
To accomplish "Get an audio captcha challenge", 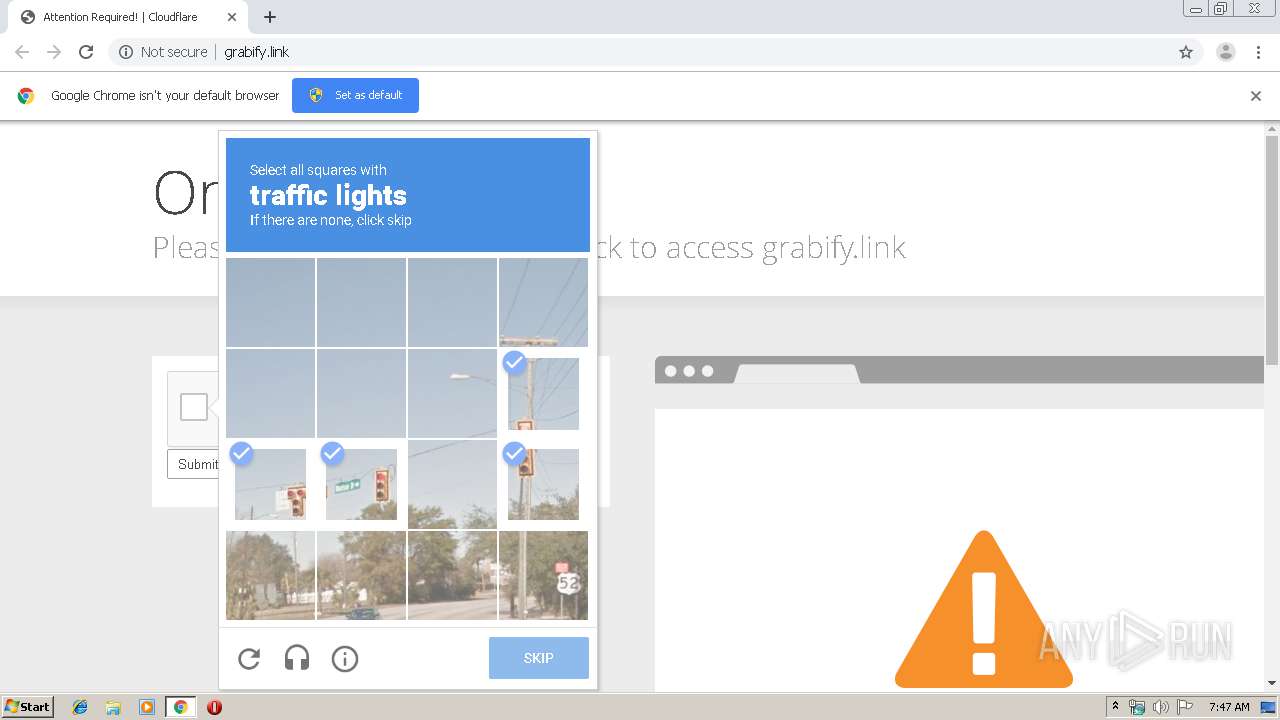I will (x=297, y=658).
